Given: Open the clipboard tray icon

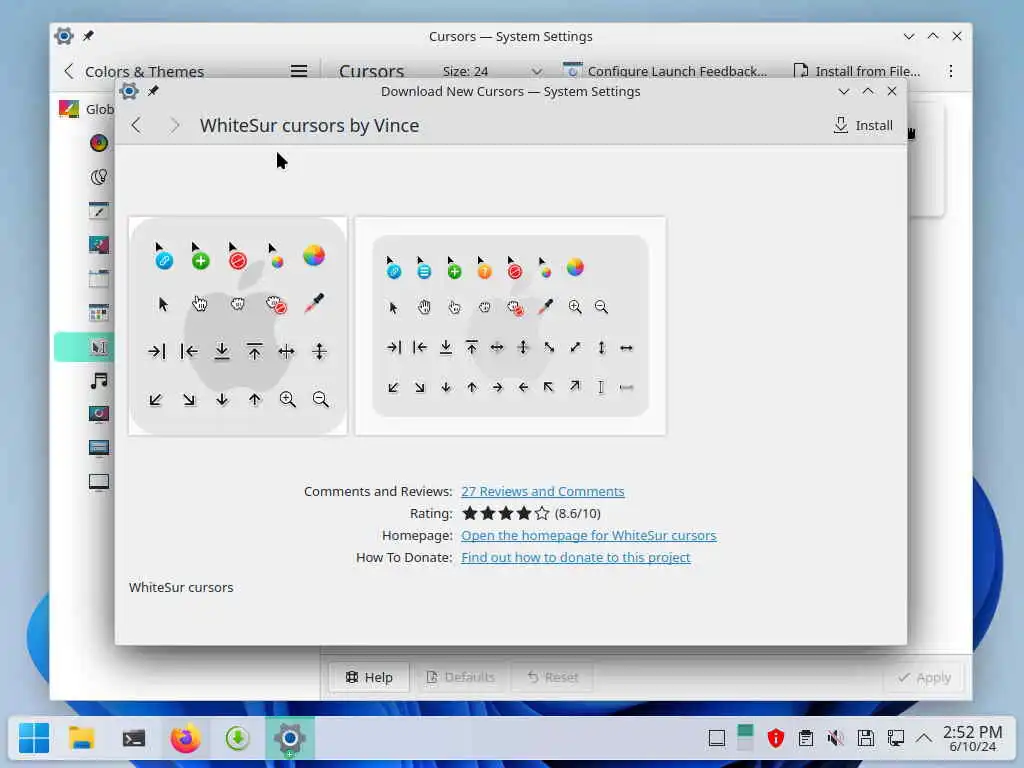Looking at the screenshot, I should coord(806,739).
